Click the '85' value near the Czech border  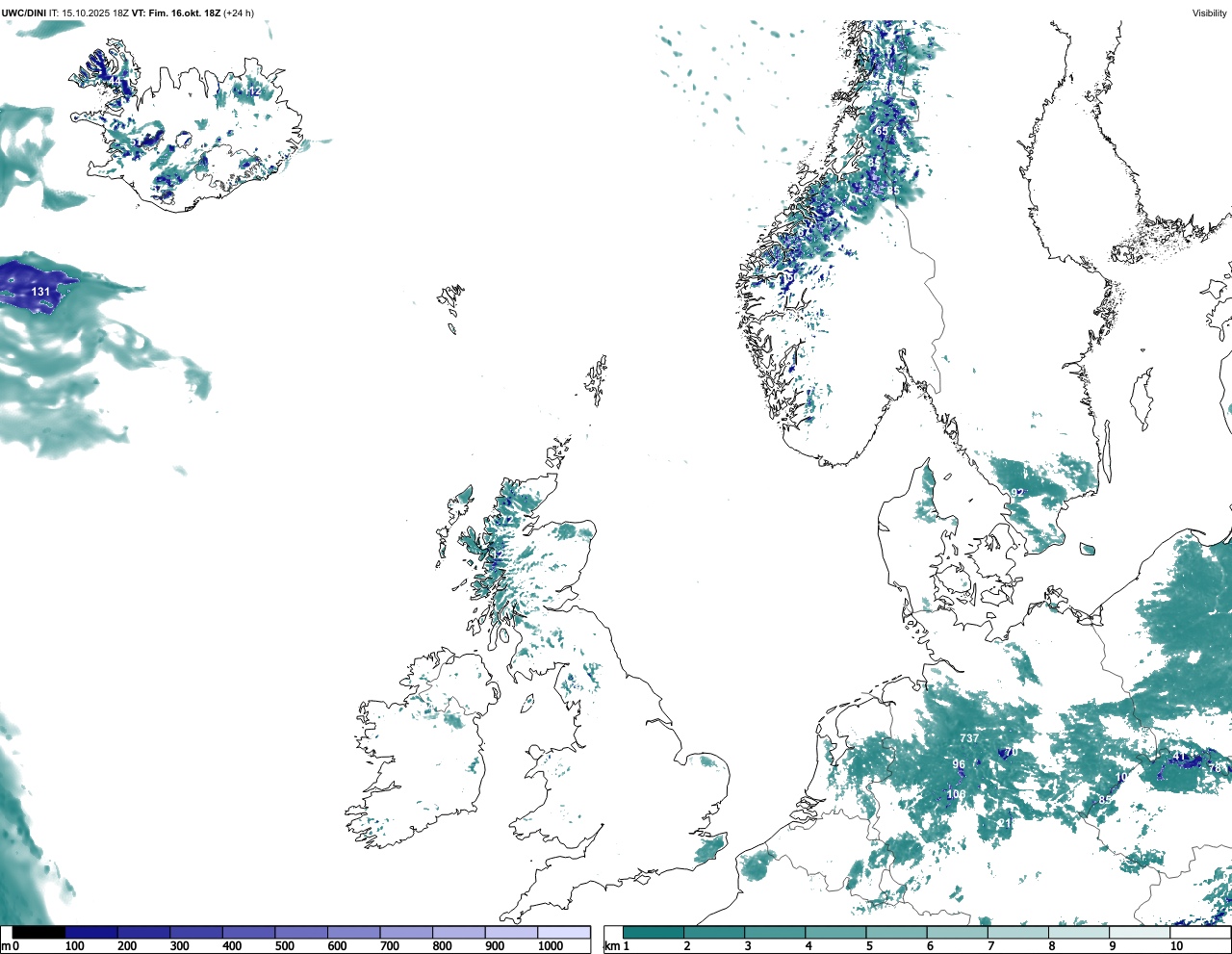1105,800
